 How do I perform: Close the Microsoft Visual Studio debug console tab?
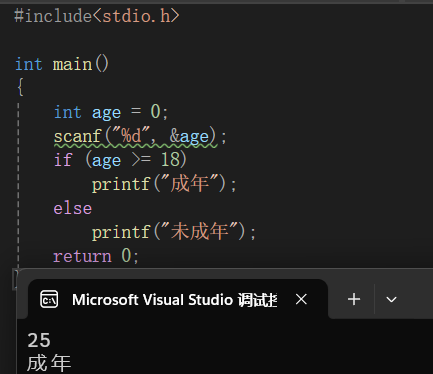301,299
